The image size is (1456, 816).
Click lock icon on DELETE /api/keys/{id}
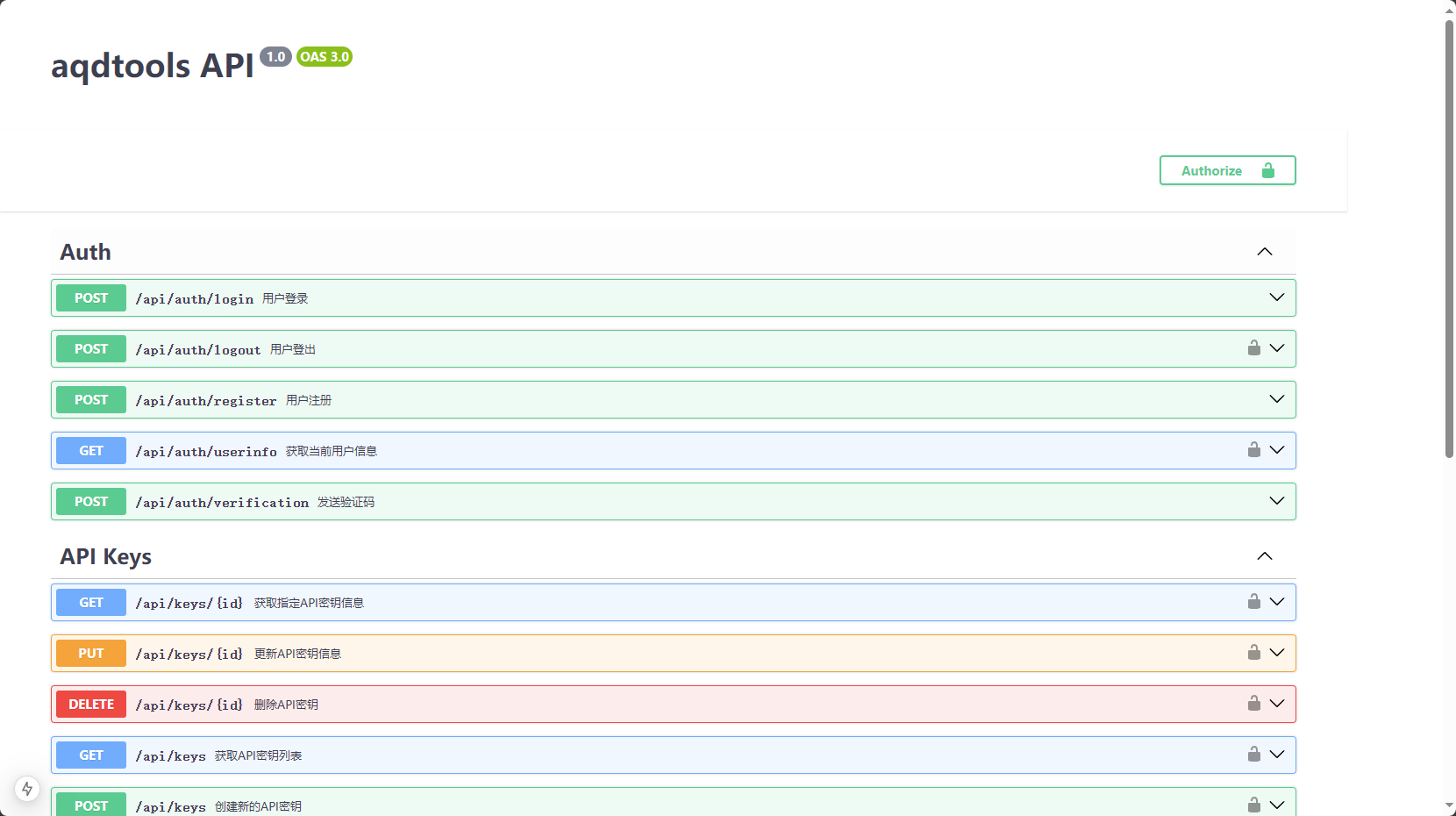coord(1253,704)
